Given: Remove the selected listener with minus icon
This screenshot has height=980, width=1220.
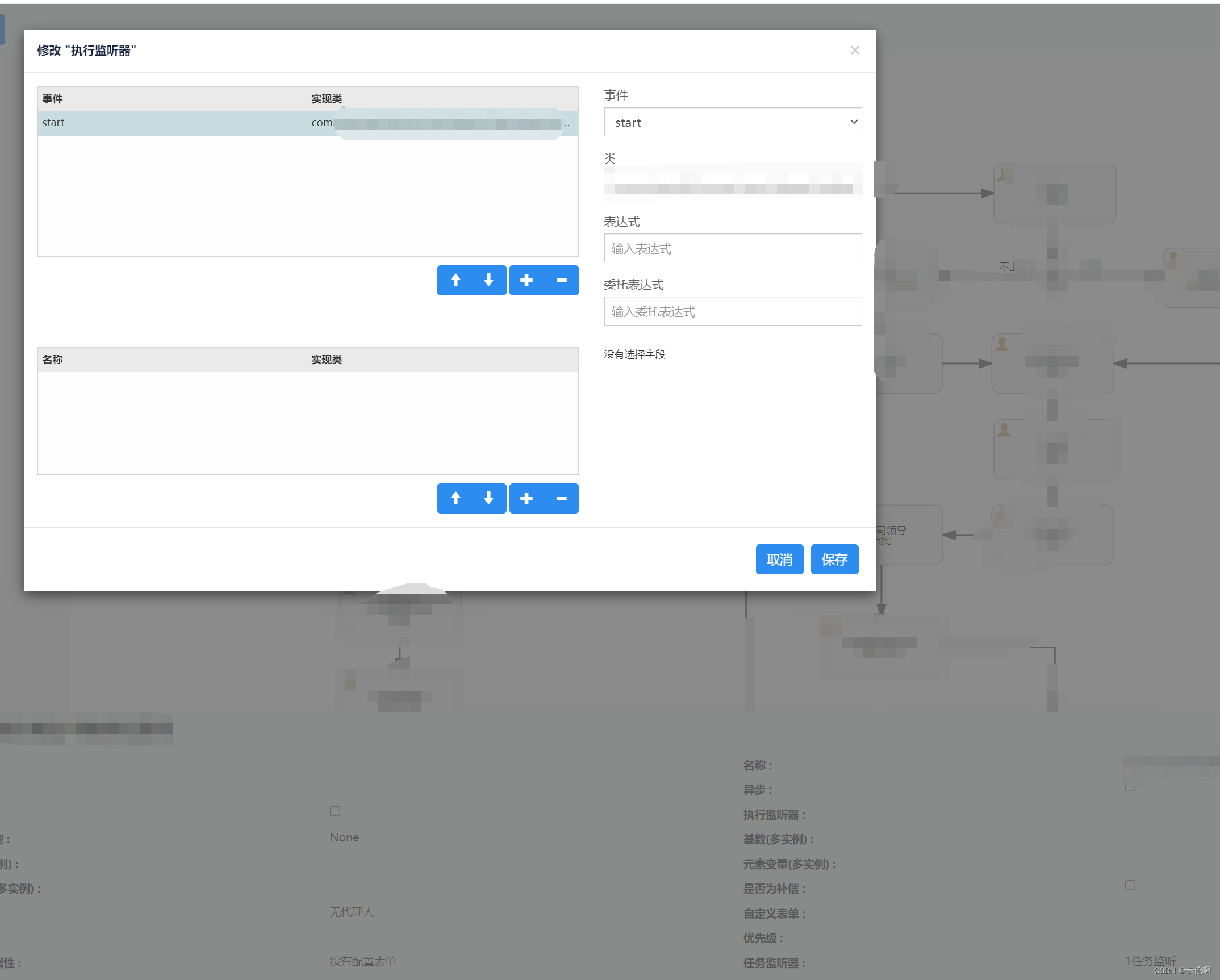Looking at the screenshot, I should 561,280.
